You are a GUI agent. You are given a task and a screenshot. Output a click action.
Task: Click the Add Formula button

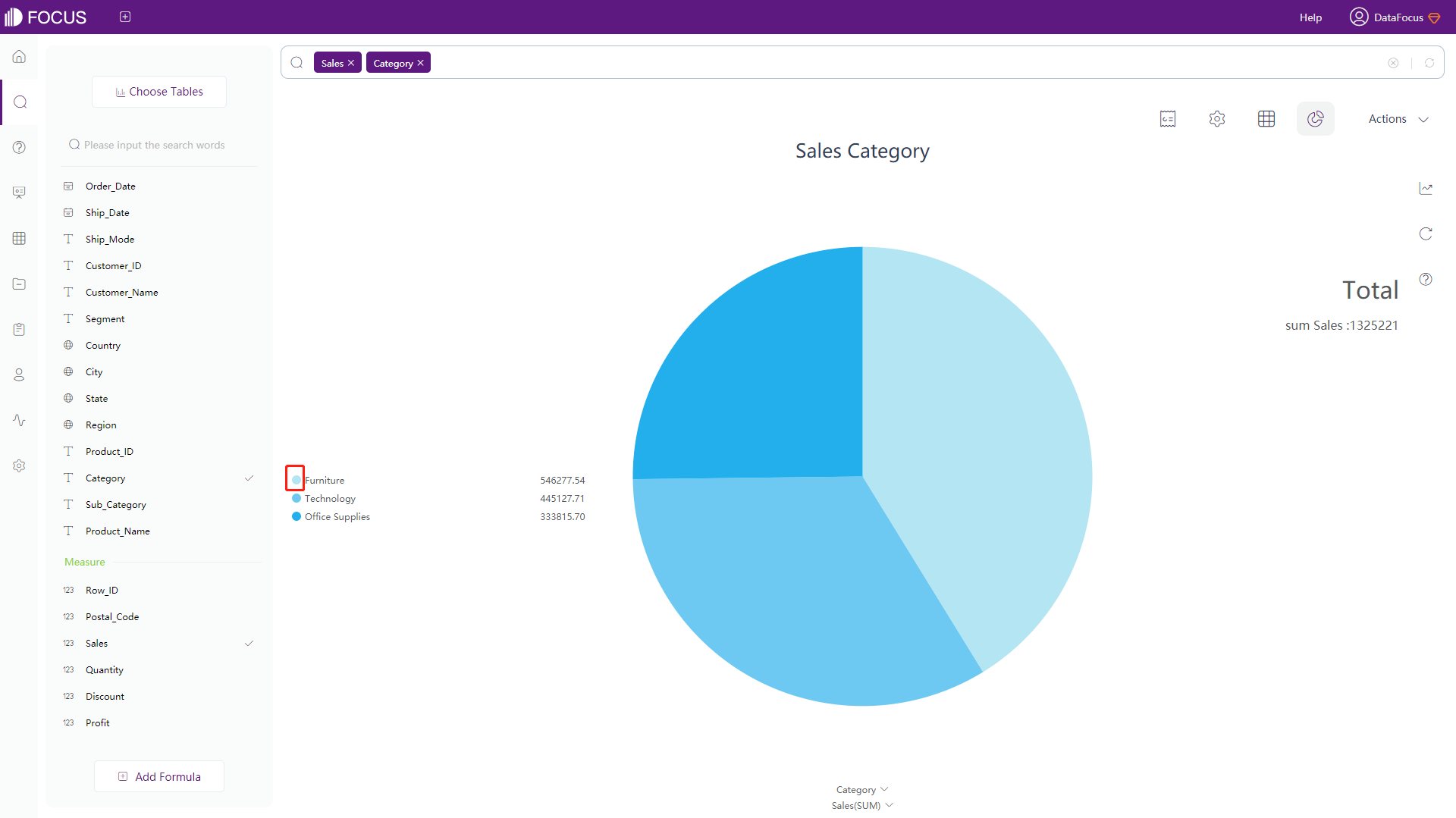[x=159, y=776]
